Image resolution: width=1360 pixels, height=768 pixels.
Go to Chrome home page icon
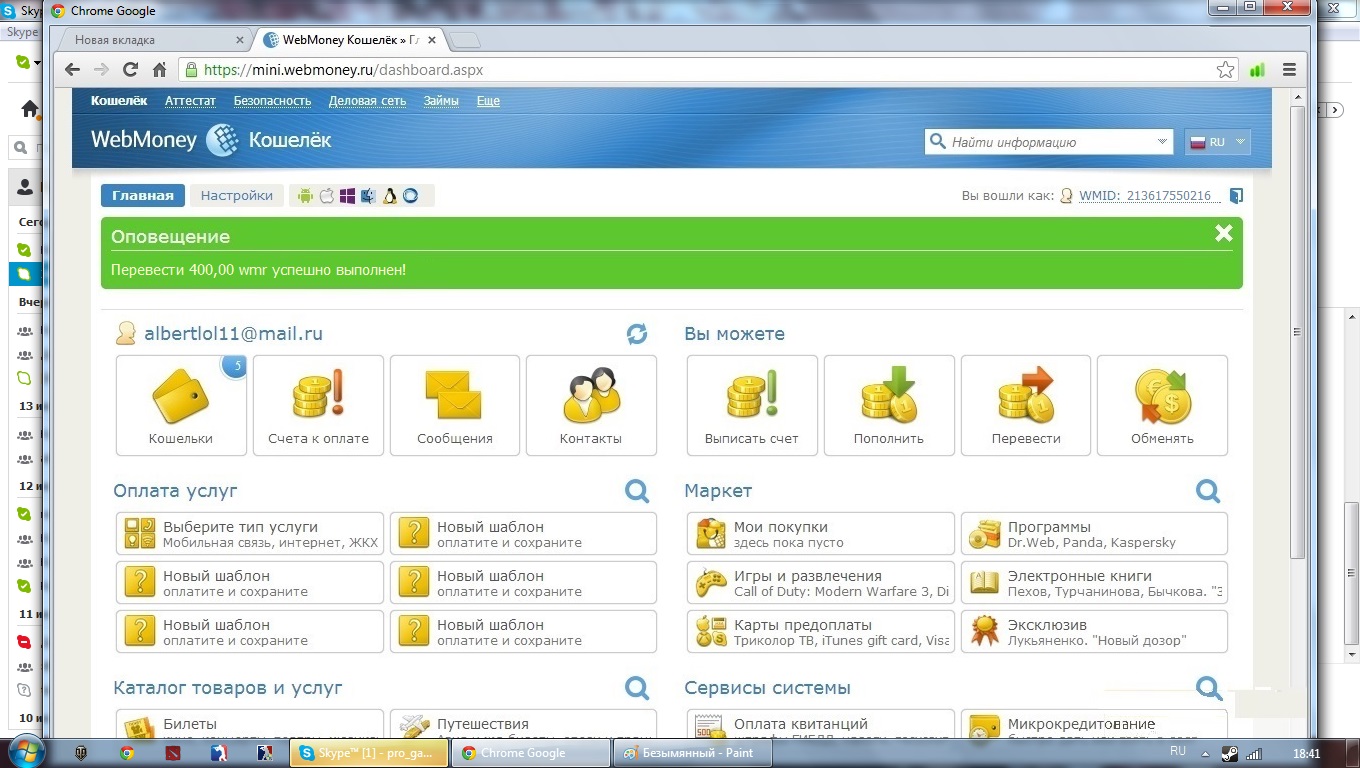coord(159,70)
